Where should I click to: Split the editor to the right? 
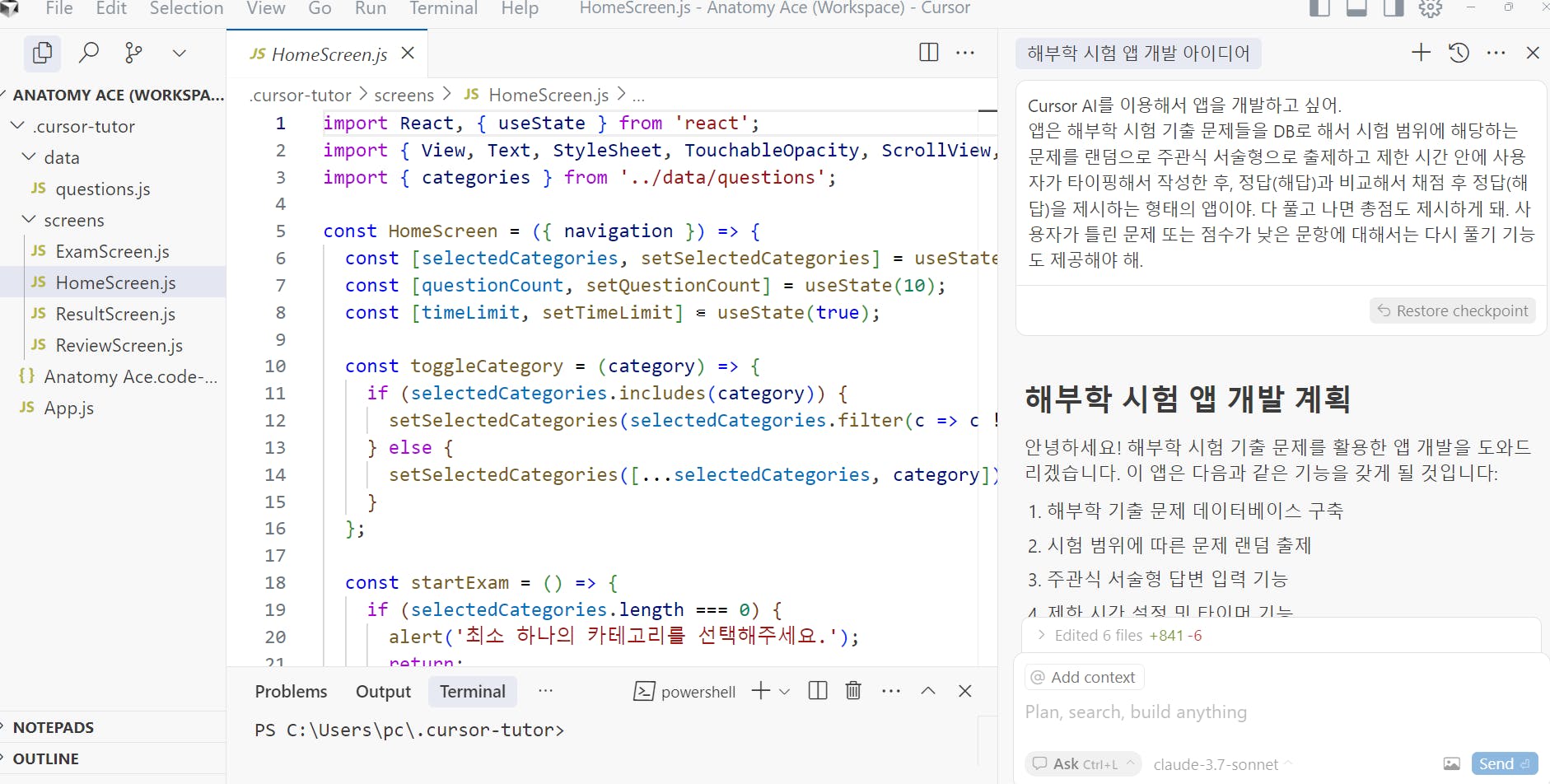pyautogui.click(x=928, y=53)
